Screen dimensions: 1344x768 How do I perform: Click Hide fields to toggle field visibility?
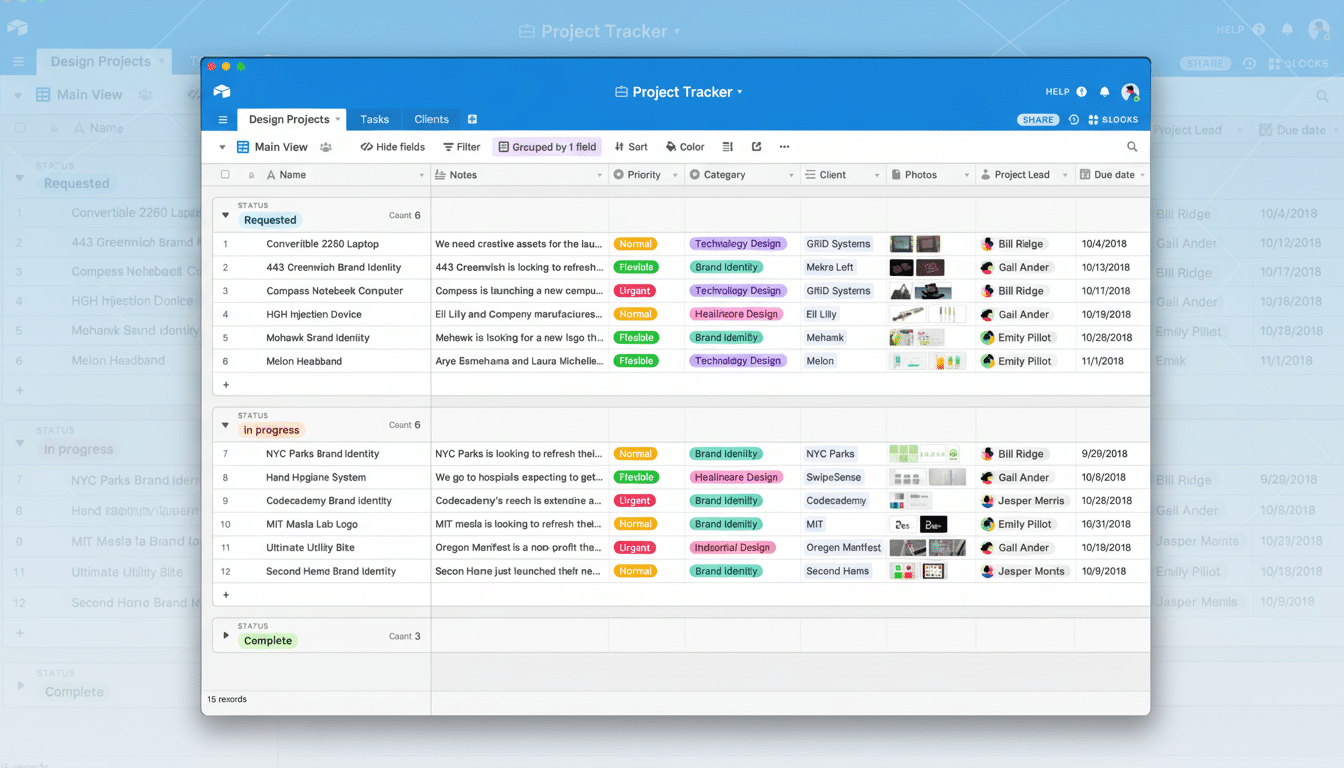point(392,146)
